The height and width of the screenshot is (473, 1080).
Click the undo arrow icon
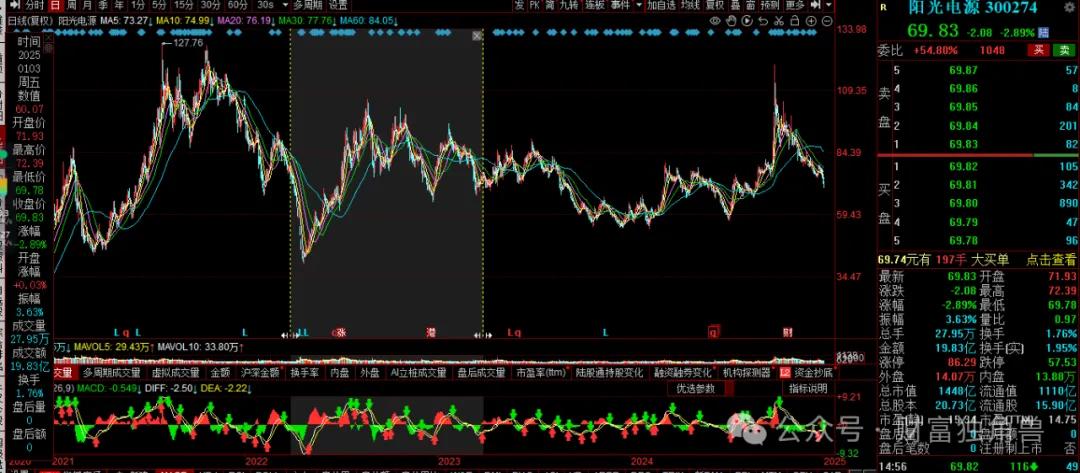pyautogui.click(x=763, y=21)
